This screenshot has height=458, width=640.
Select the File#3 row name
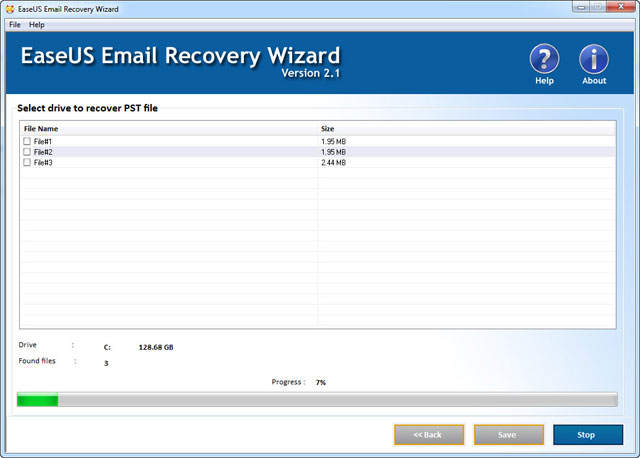43,163
